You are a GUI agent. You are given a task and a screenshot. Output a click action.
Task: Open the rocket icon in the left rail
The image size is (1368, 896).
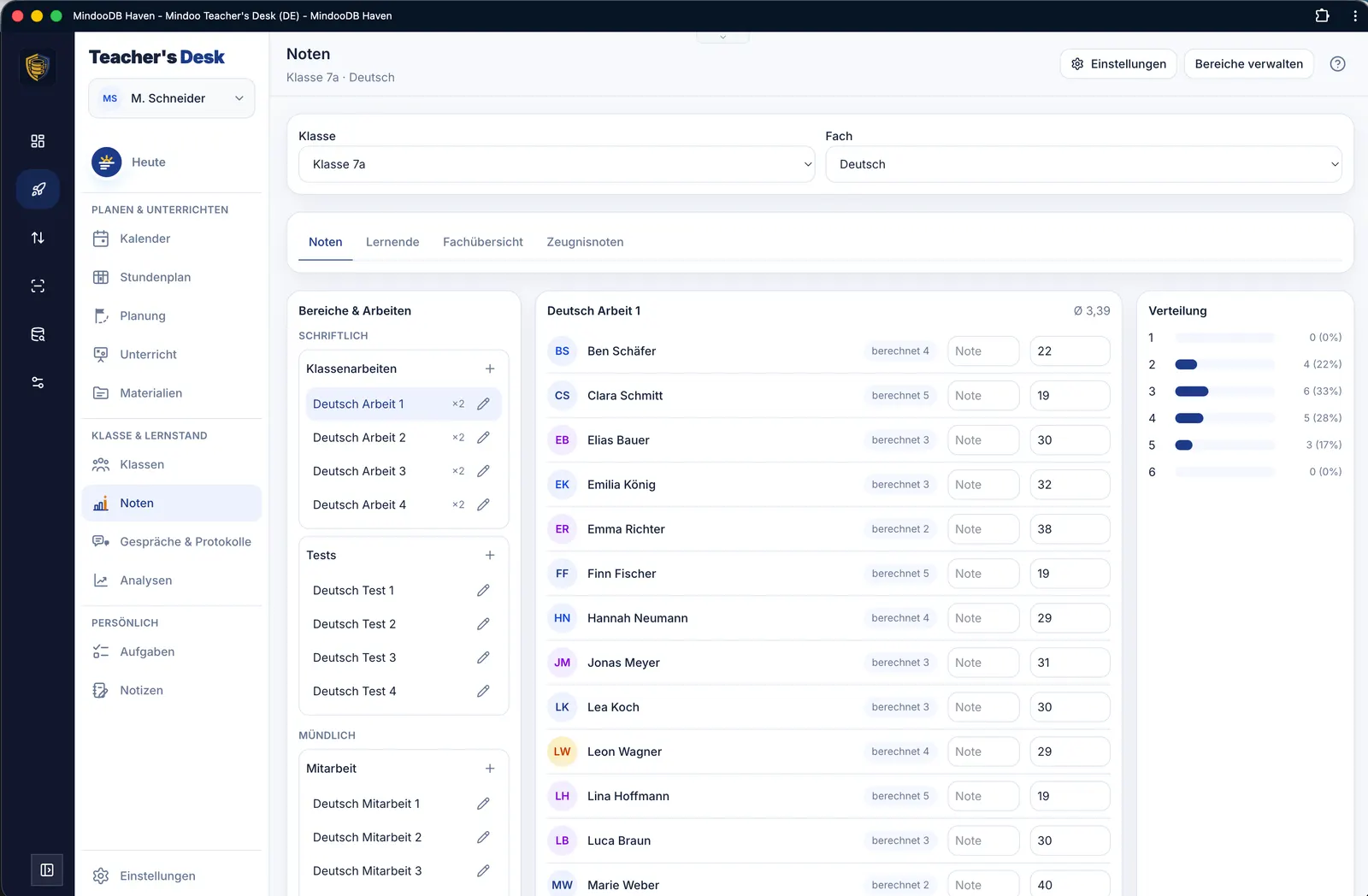(38, 190)
